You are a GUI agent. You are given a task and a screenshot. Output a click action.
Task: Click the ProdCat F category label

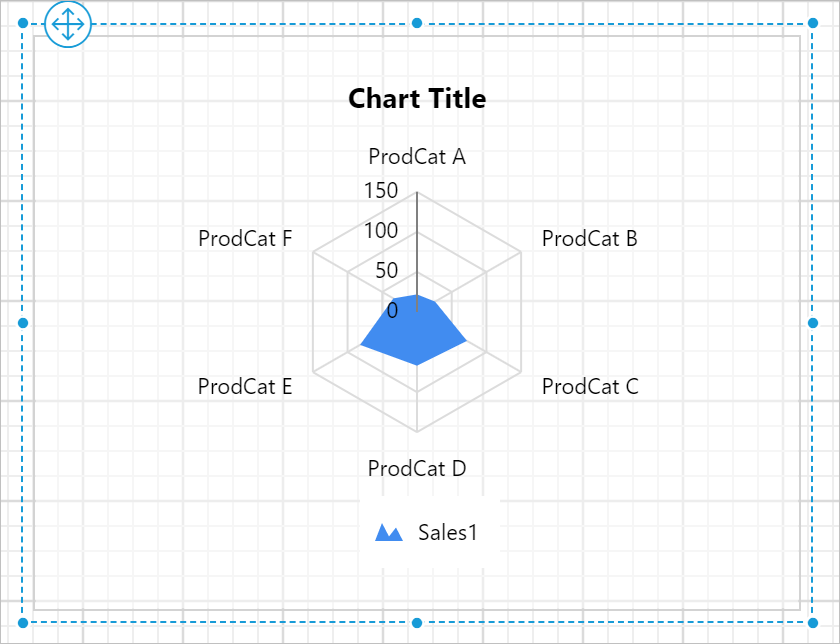point(245,239)
